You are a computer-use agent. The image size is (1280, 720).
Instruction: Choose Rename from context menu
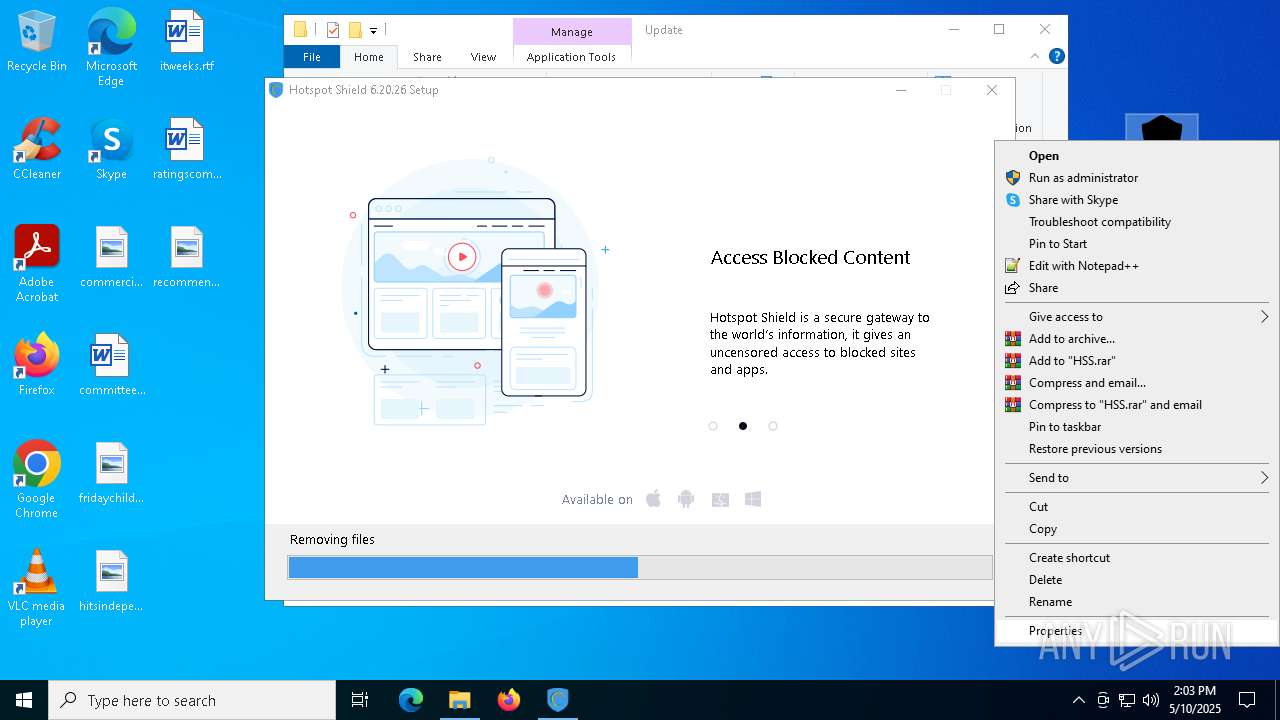tap(1137, 602)
